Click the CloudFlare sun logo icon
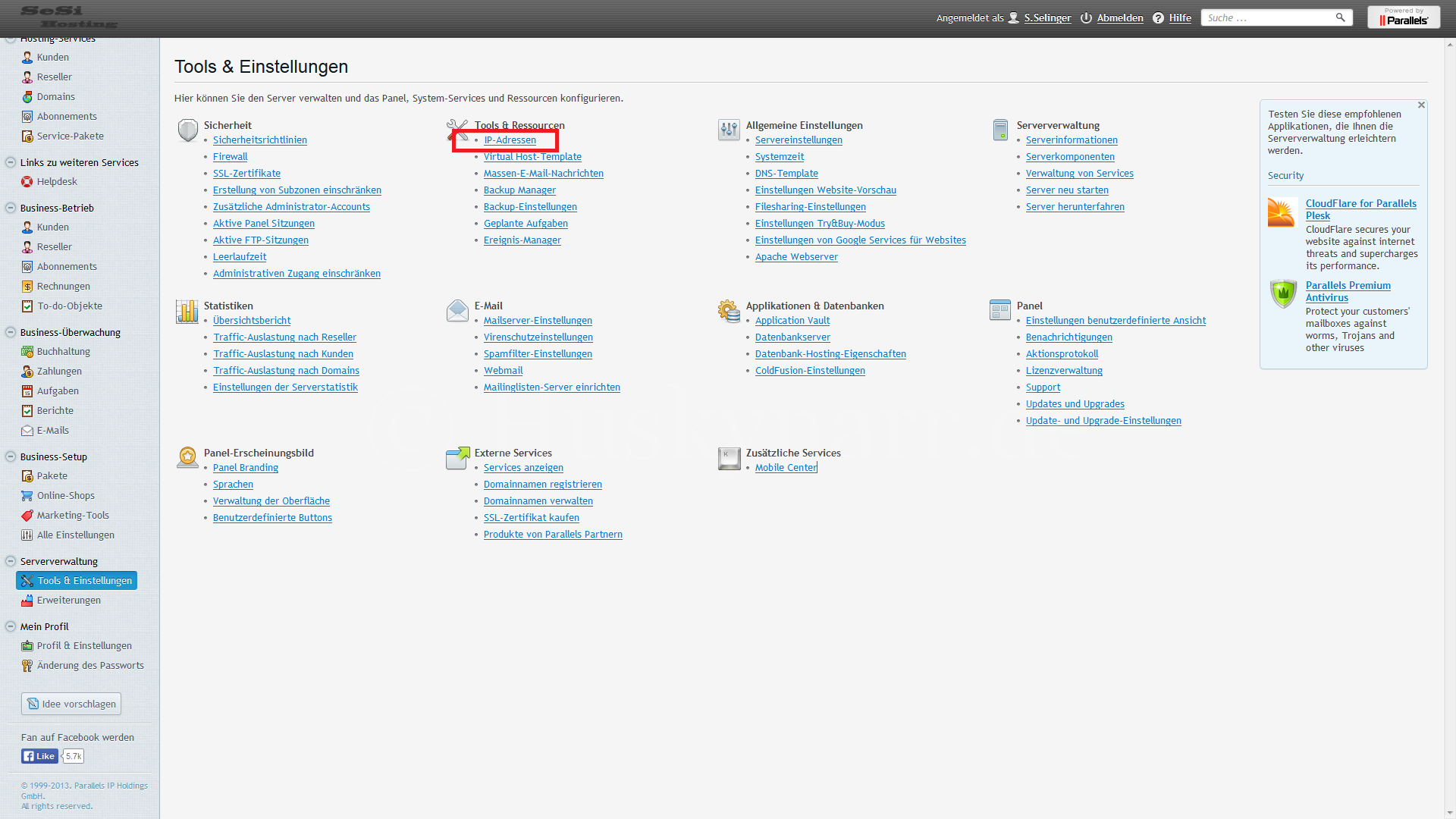This screenshot has height=819, width=1456. pos(1282,213)
